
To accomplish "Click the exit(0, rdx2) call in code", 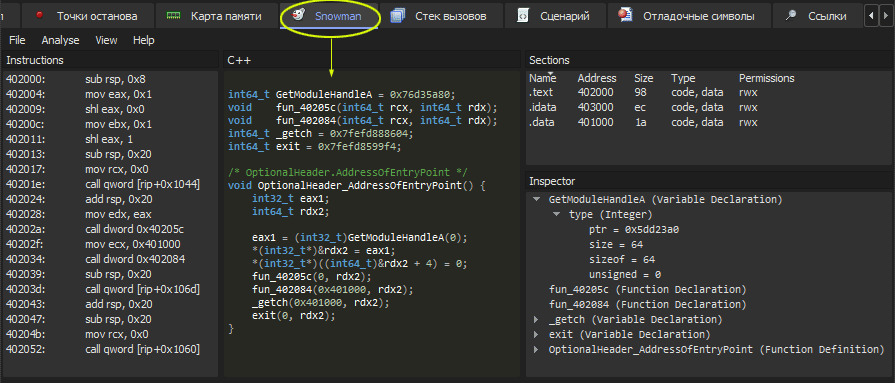I will [293, 316].
